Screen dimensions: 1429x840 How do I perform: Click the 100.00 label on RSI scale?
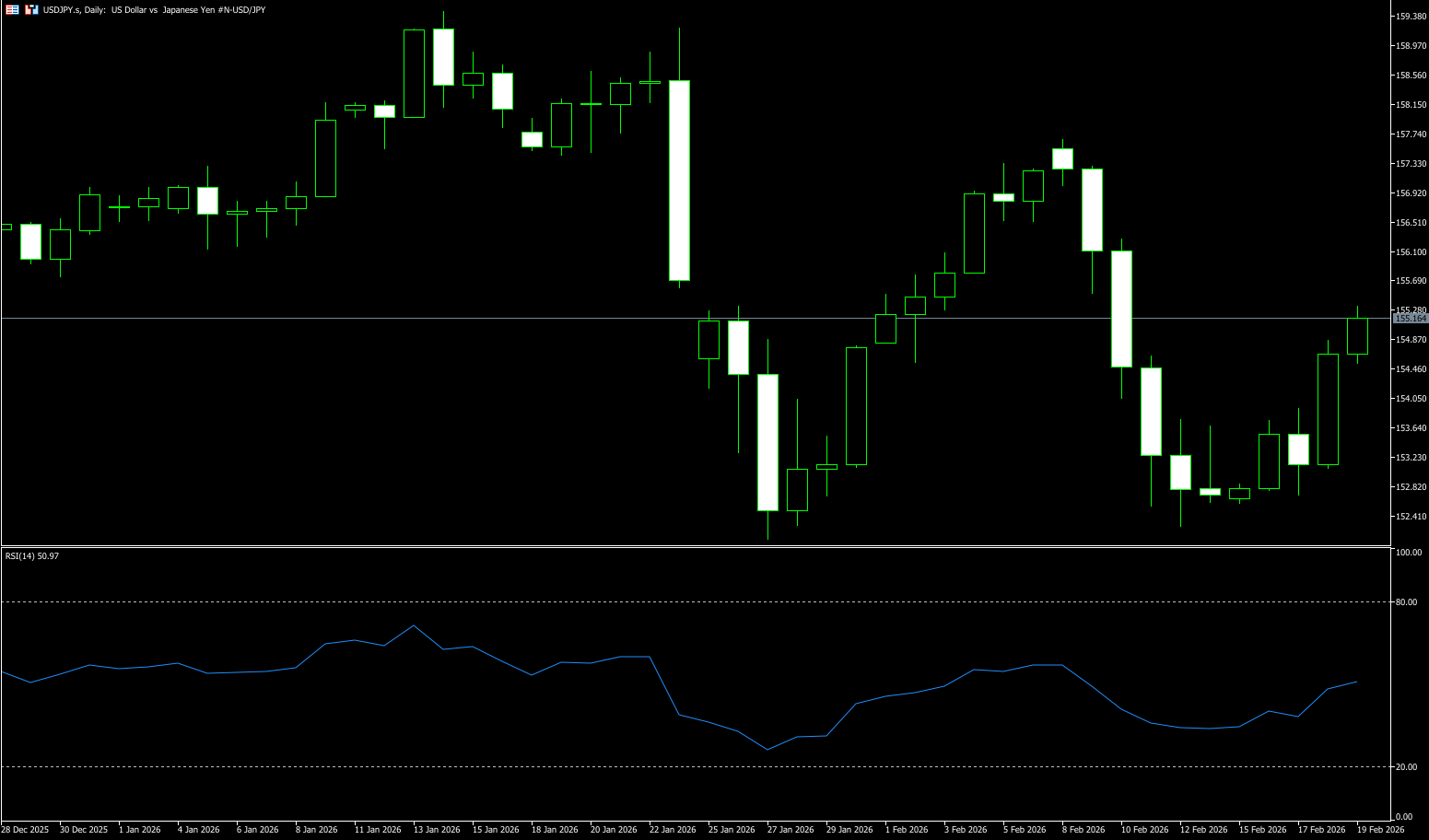point(1409,553)
